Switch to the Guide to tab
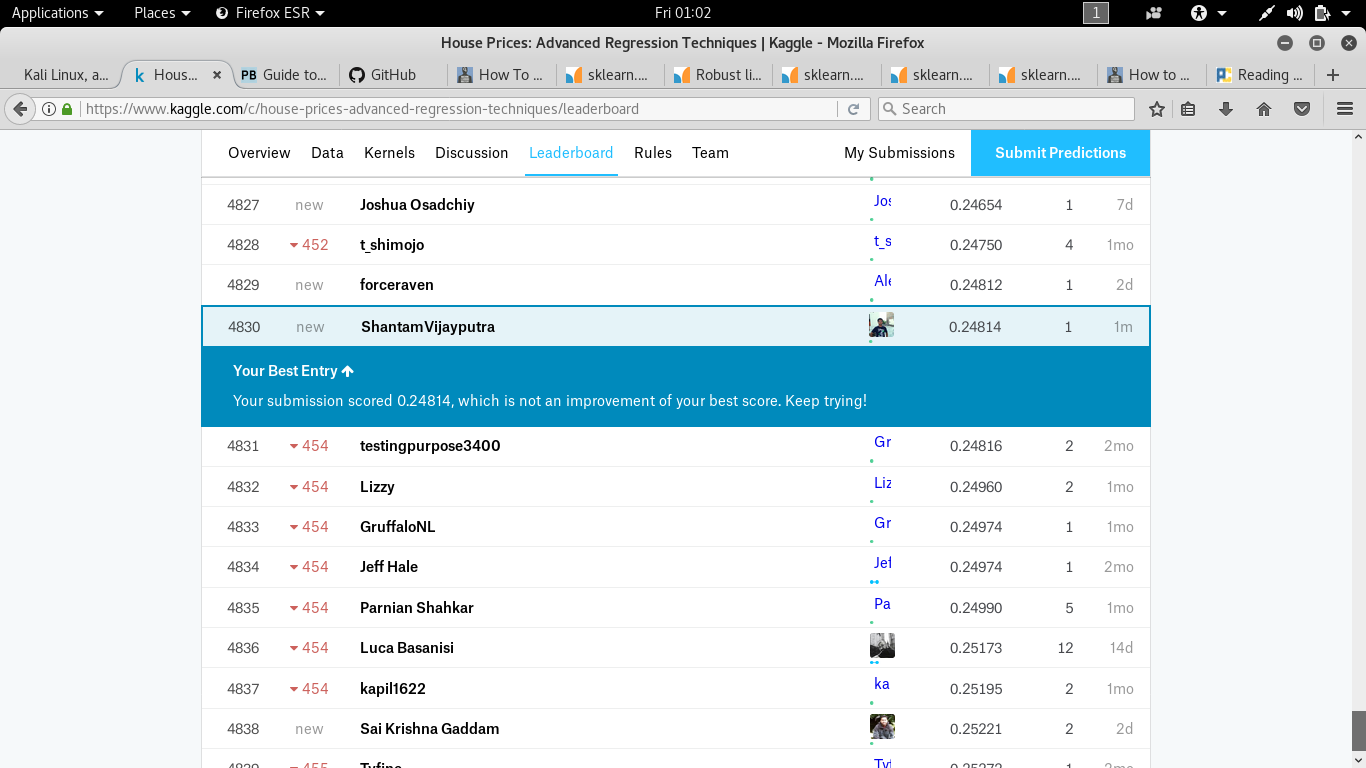Viewport: 1366px width, 768px height. click(284, 75)
